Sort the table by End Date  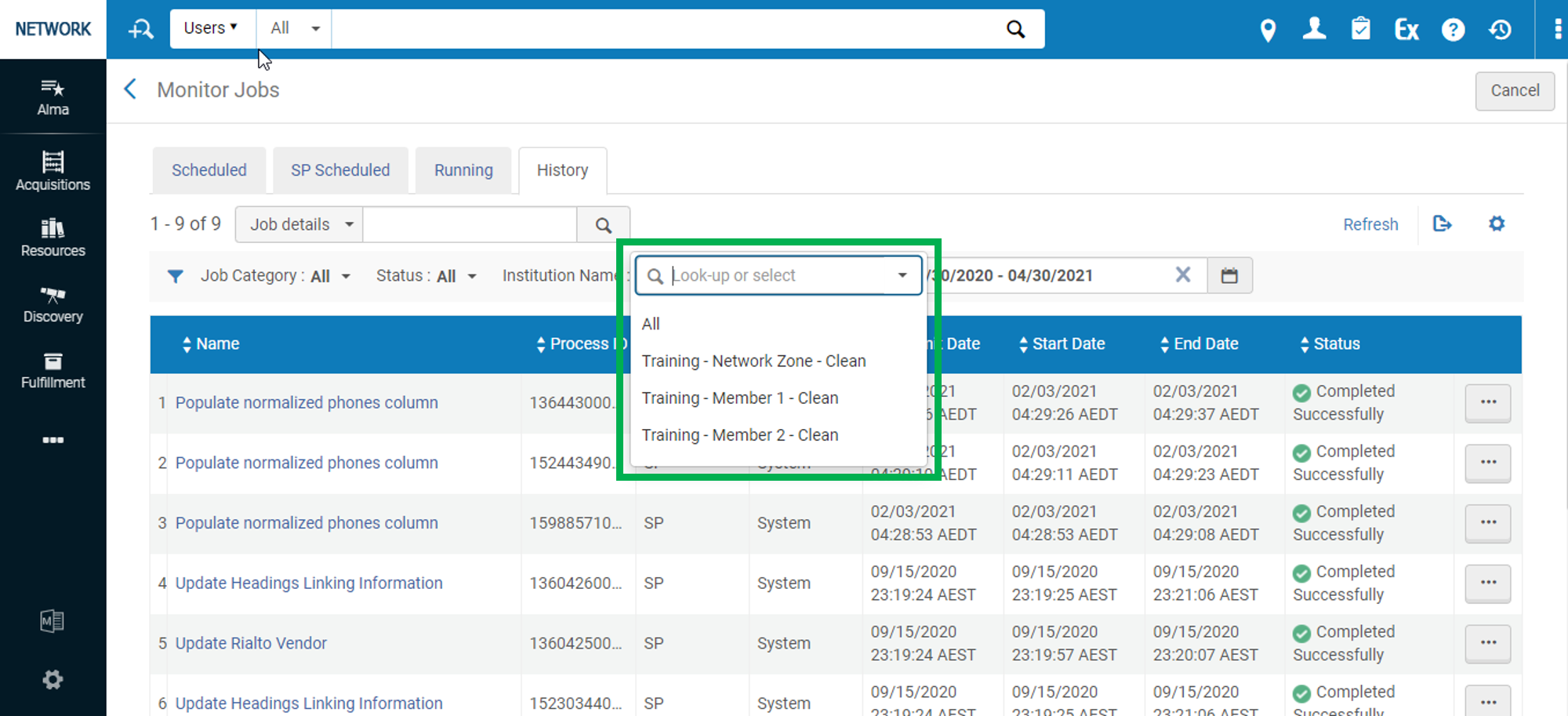[1200, 344]
